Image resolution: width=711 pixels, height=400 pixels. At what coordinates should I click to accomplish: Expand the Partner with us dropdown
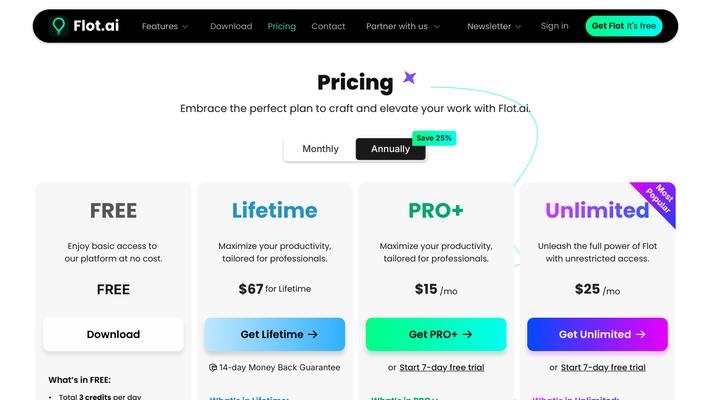point(403,26)
